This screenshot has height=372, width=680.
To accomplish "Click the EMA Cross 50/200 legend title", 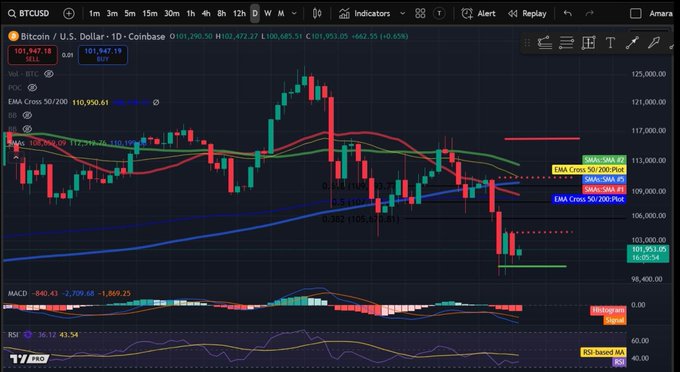I will click(x=38, y=102).
